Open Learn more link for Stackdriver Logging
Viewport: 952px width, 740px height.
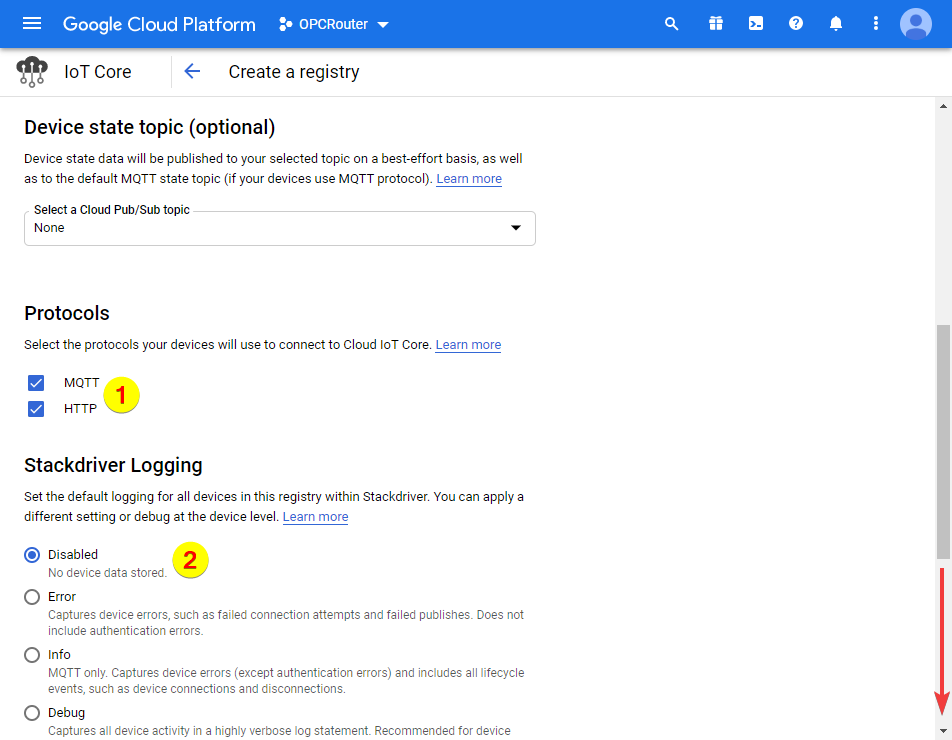pyautogui.click(x=315, y=517)
